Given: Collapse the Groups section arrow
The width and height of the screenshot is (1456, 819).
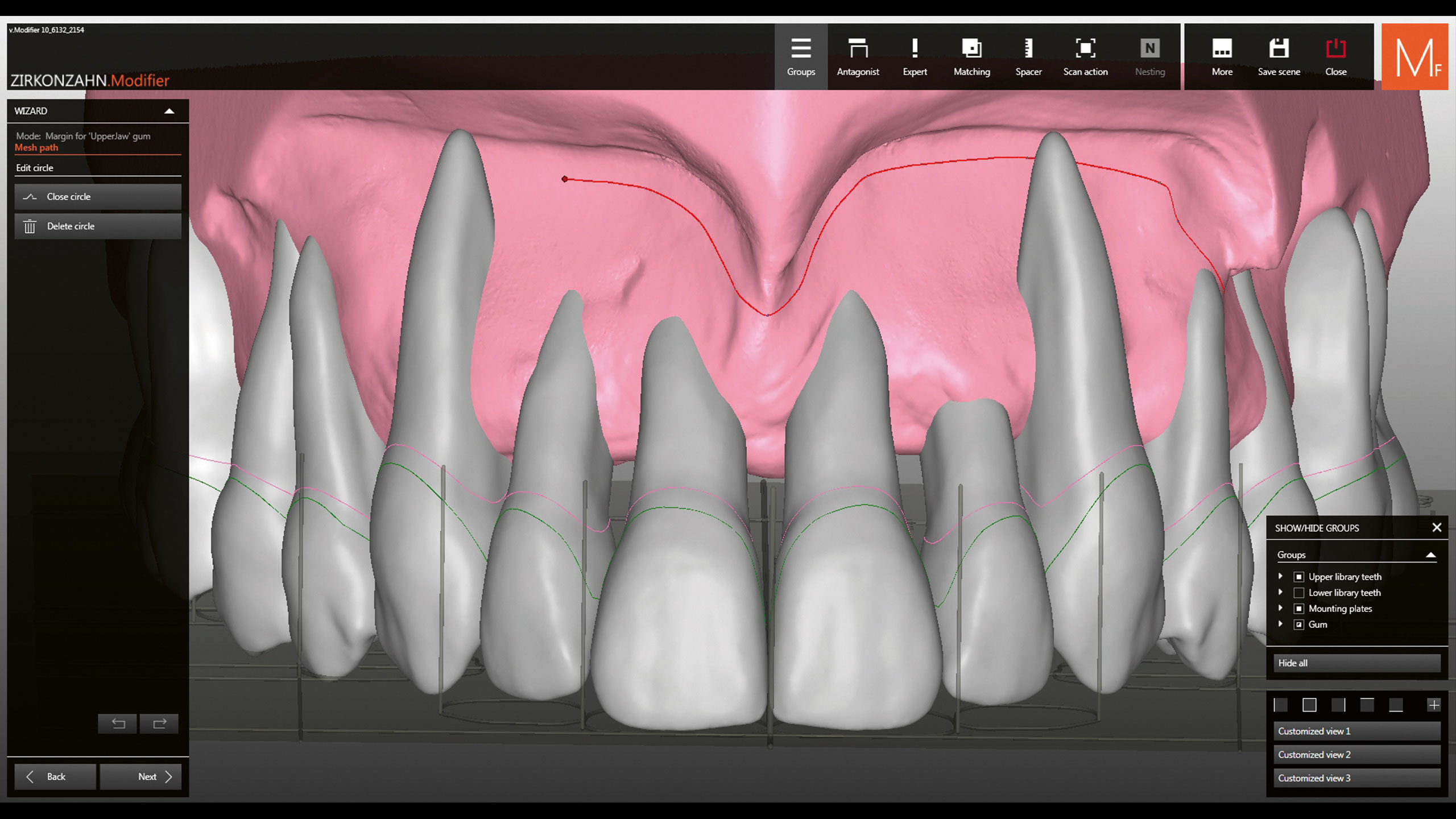Looking at the screenshot, I should tap(1430, 555).
